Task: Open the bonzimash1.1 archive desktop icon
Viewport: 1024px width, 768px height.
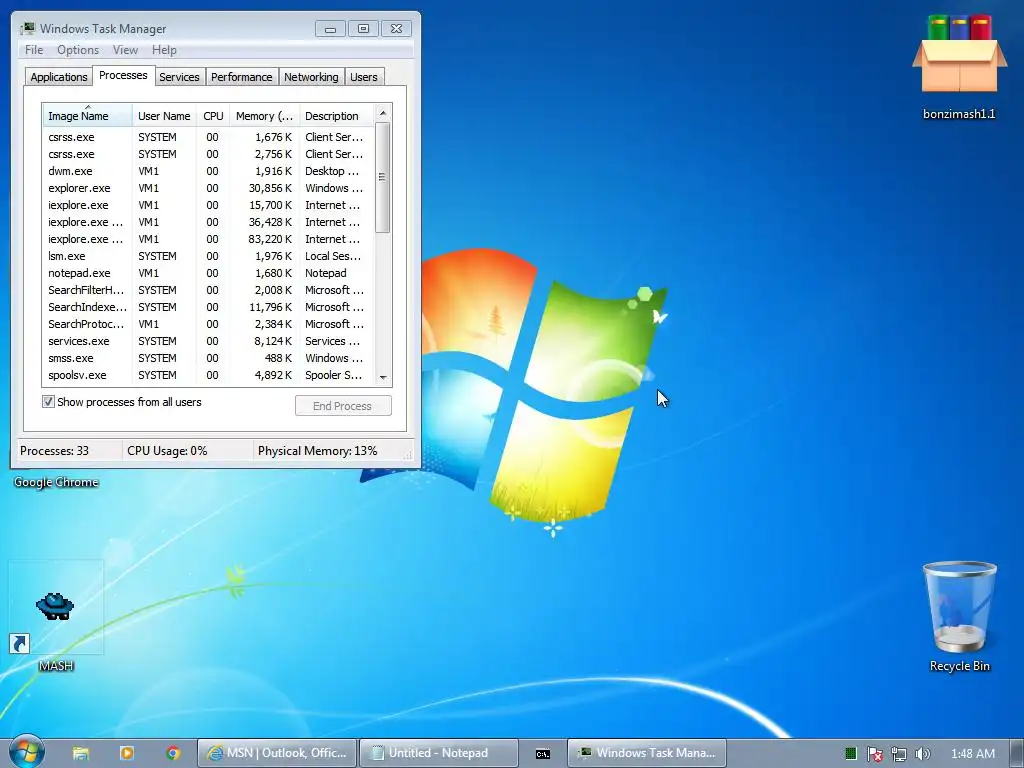Action: [959, 67]
